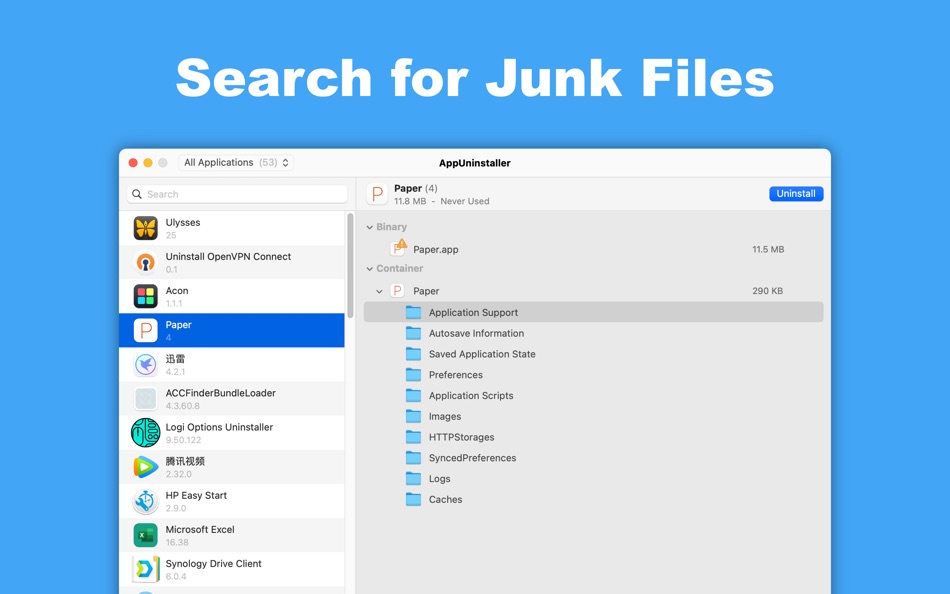Viewport: 950px width, 594px height.
Task: Click the Autosave Information folder name
Action: tap(476, 333)
